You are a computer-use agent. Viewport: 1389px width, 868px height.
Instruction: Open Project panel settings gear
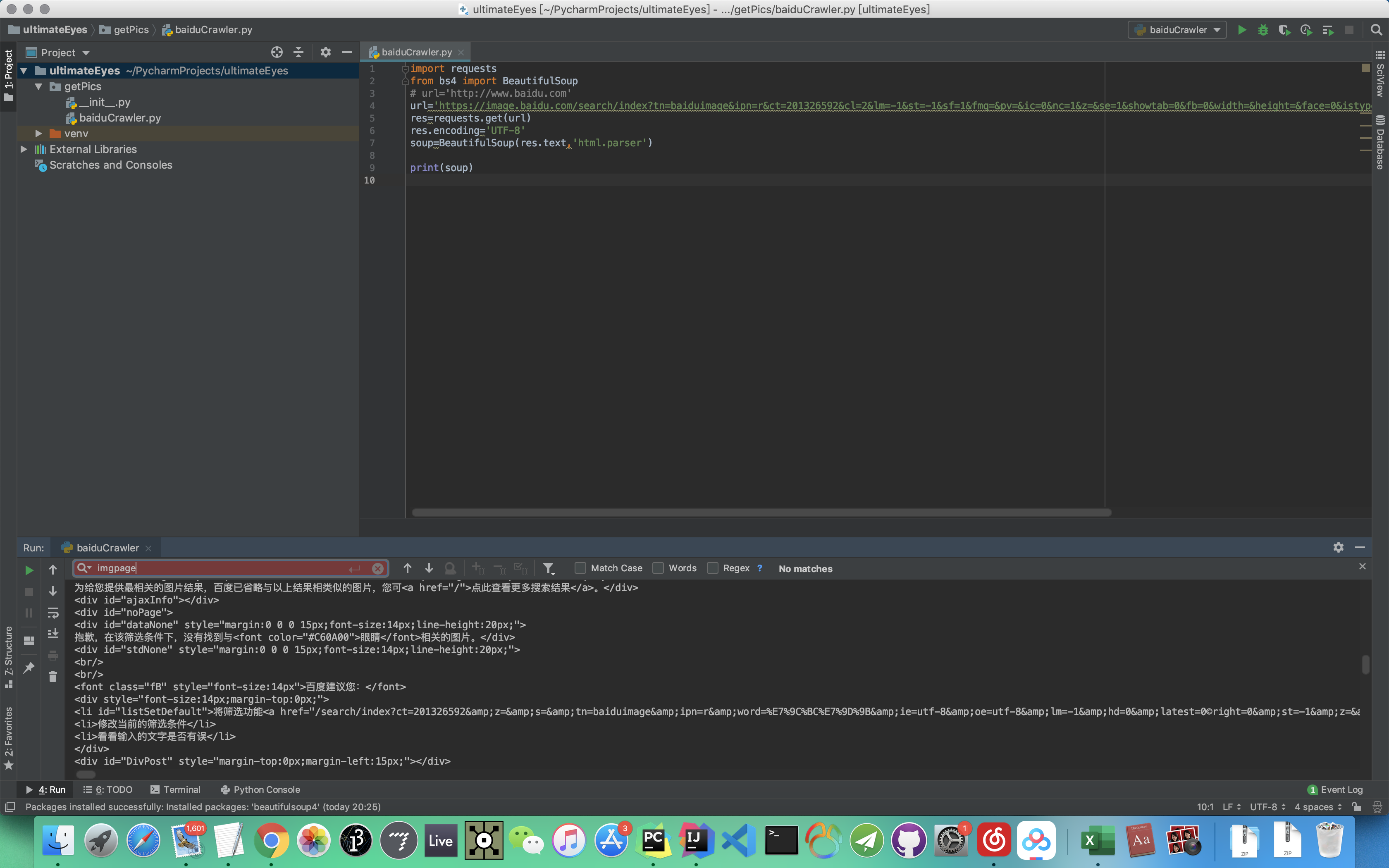coord(325,52)
